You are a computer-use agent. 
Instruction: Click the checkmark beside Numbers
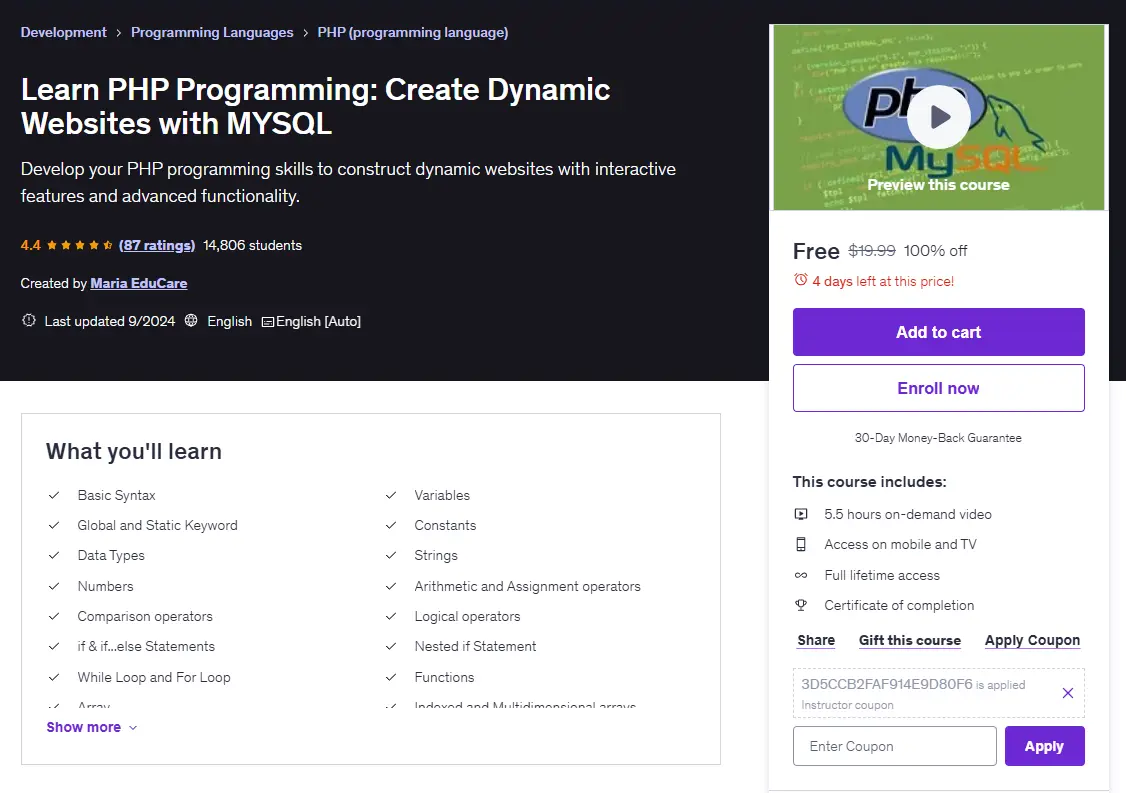(54, 586)
